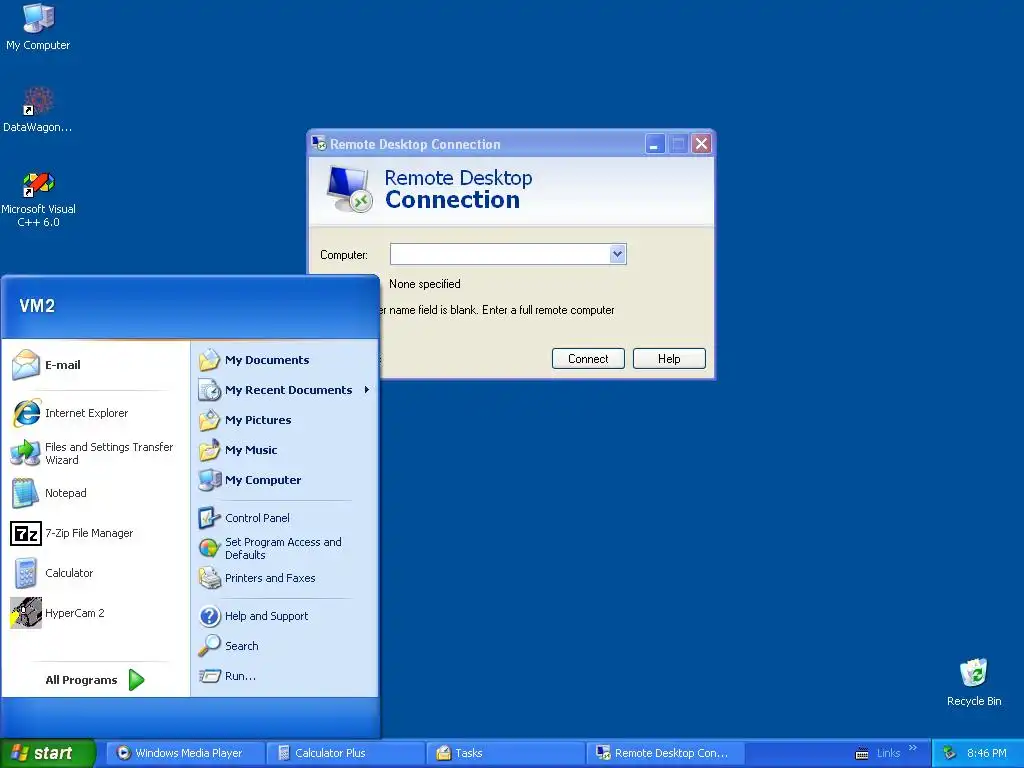Screen dimensions: 1024x768
Task: Open My Documents folder
Action: click(x=285, y=360)
